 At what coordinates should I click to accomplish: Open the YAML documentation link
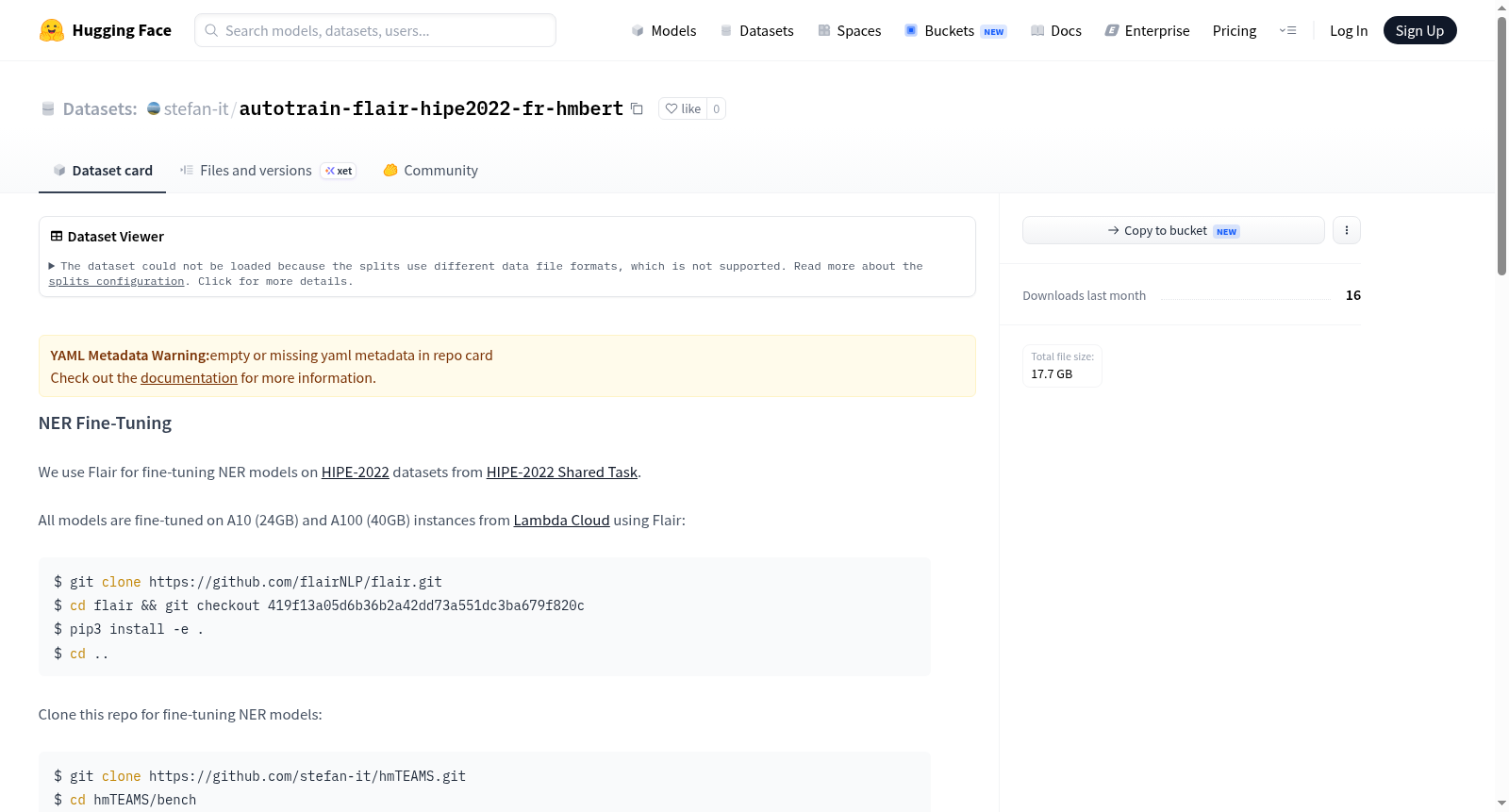click(x=189, y=378)
